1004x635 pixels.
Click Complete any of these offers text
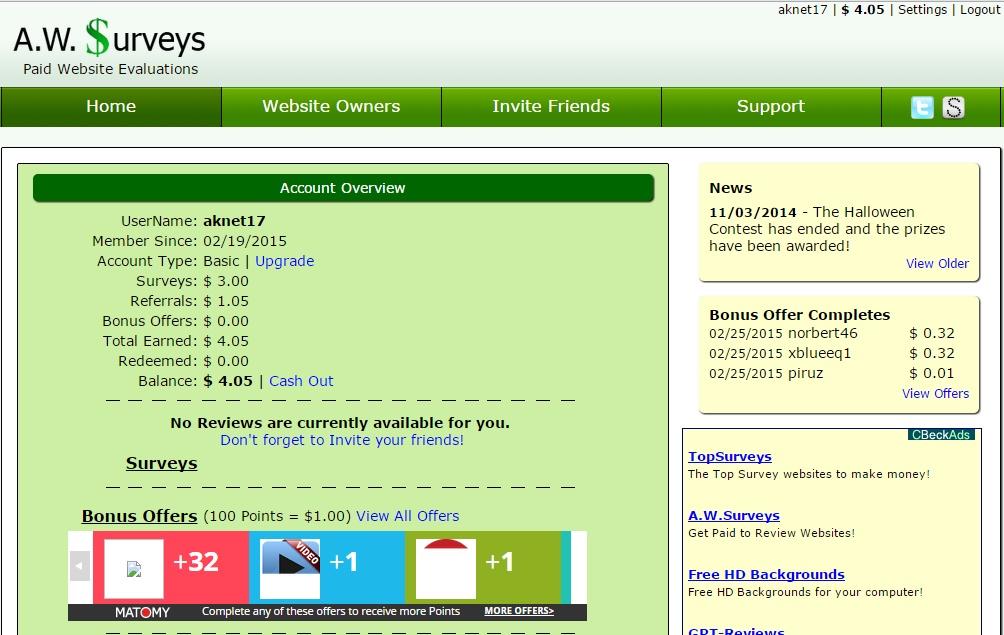331,611
